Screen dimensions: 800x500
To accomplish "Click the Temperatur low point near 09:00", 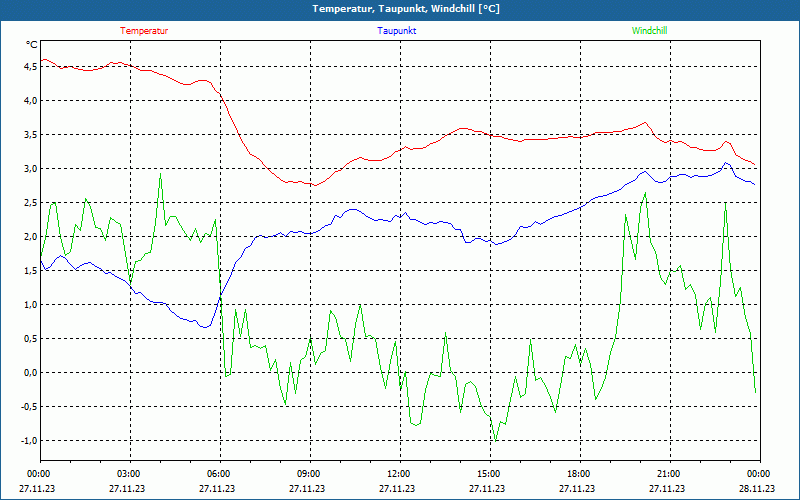I will 315,185.
